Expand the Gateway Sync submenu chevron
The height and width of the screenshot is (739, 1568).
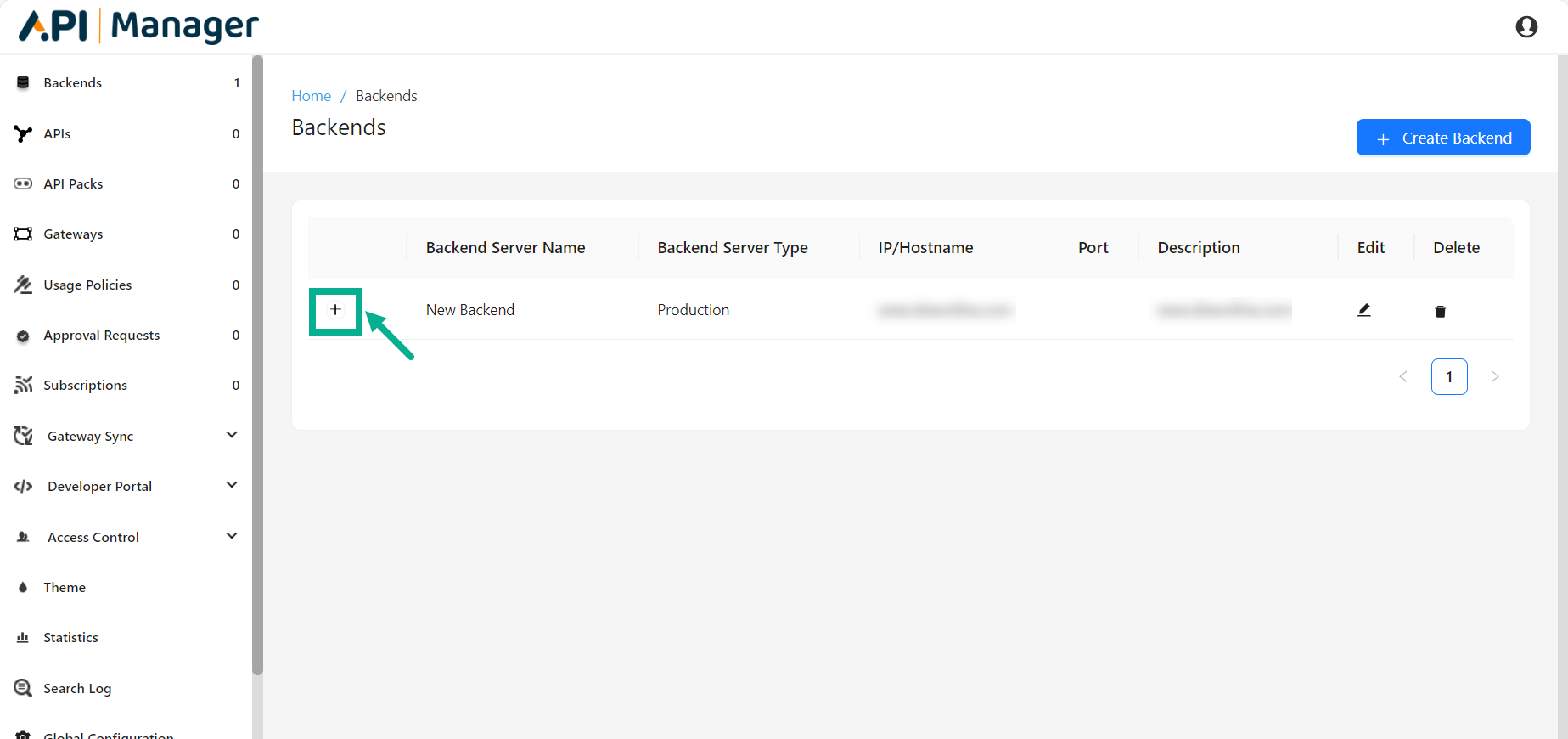click(232, 435)
